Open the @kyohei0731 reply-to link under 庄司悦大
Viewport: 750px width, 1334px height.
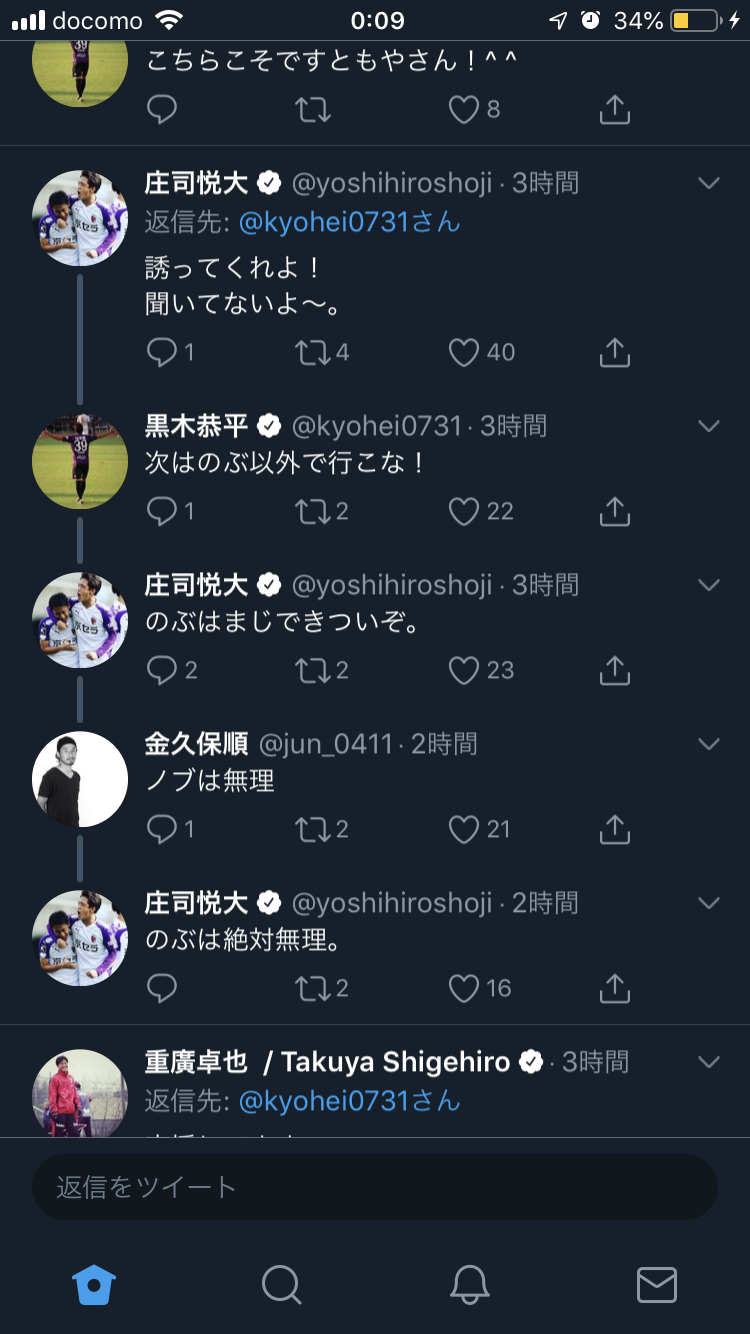click(x=349, y=221)
